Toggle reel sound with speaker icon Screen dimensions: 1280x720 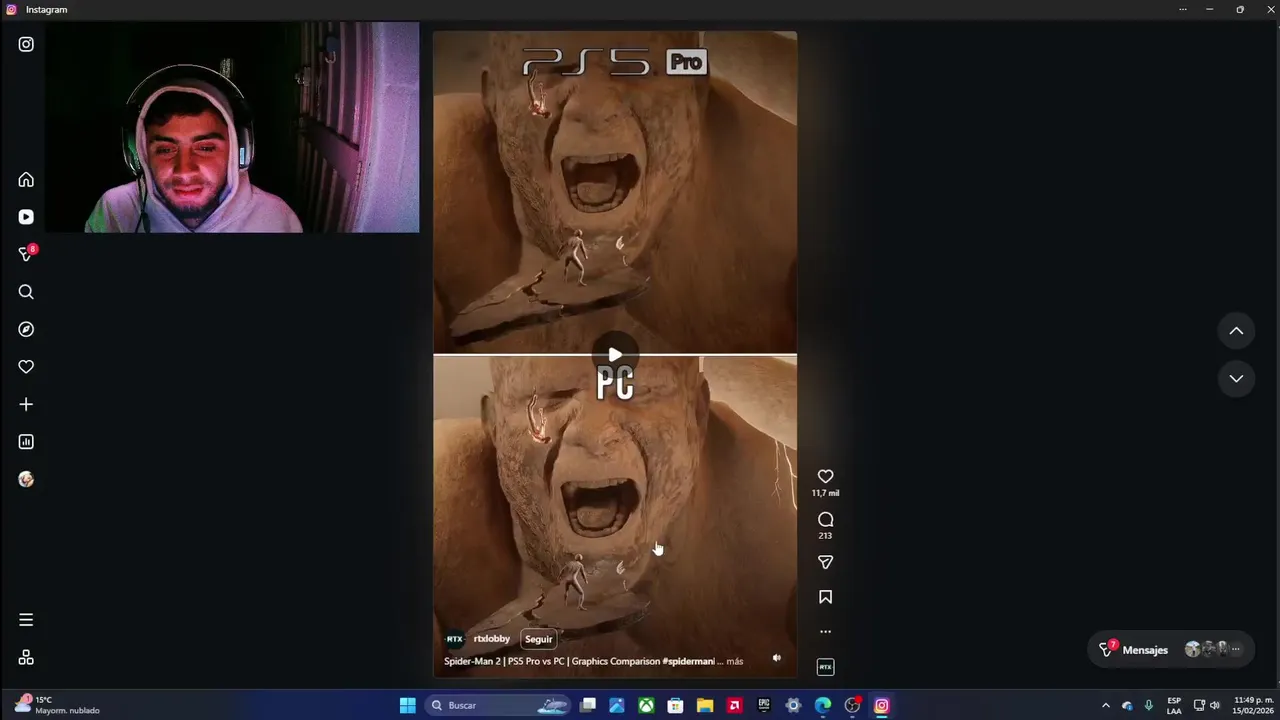(777, 658)
